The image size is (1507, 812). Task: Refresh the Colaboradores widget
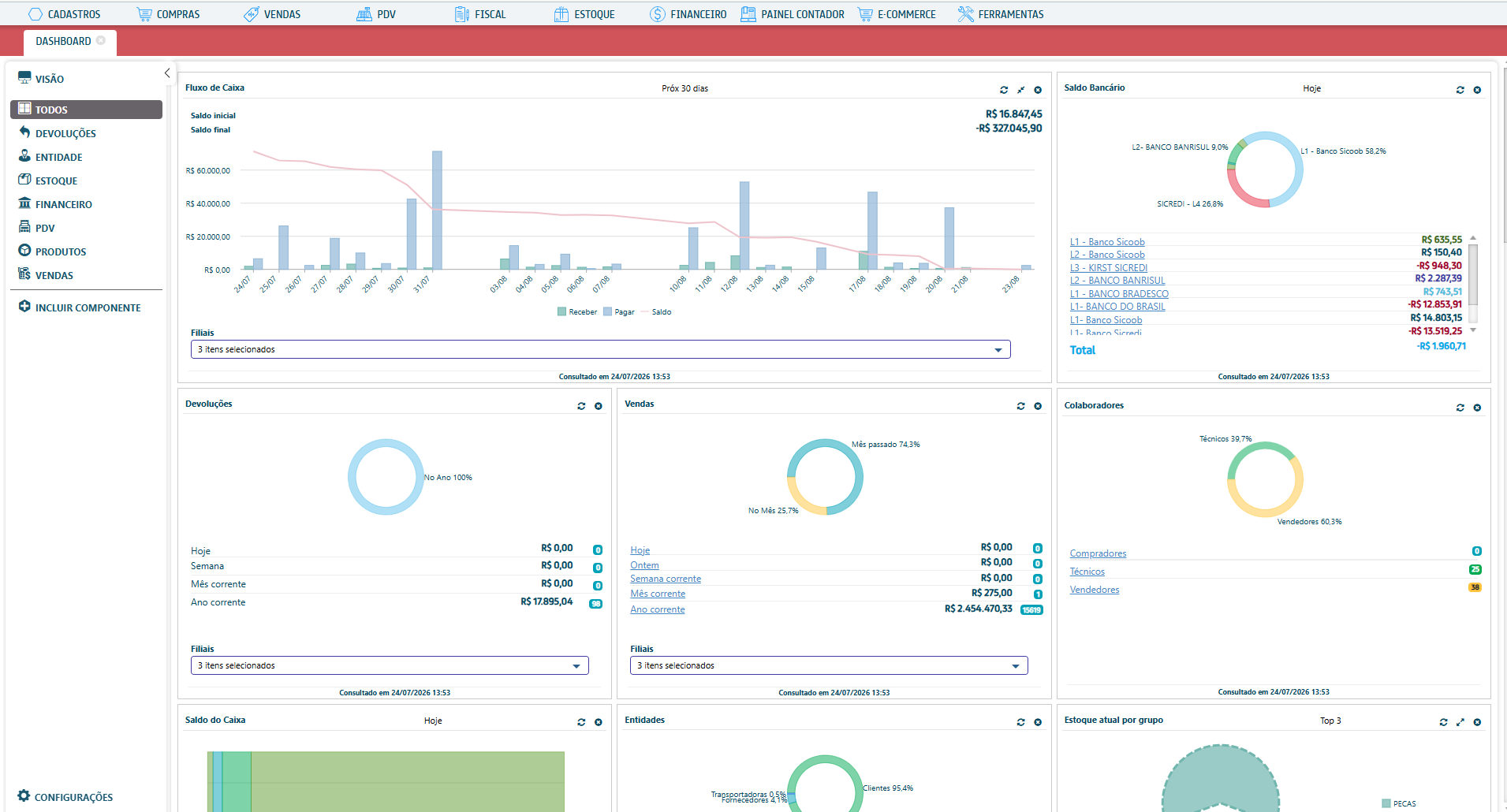pyautogui.click(x=1460, y=408)
